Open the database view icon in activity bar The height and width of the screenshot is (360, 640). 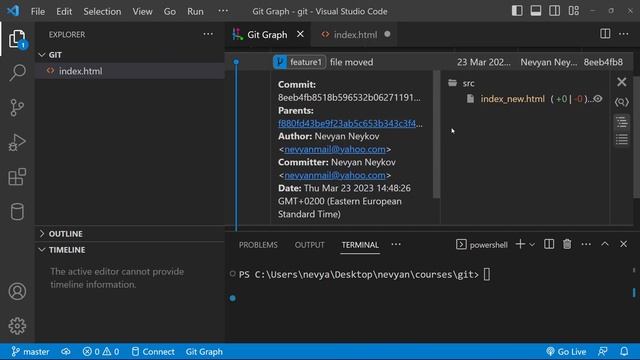click(x=17, y=212)
